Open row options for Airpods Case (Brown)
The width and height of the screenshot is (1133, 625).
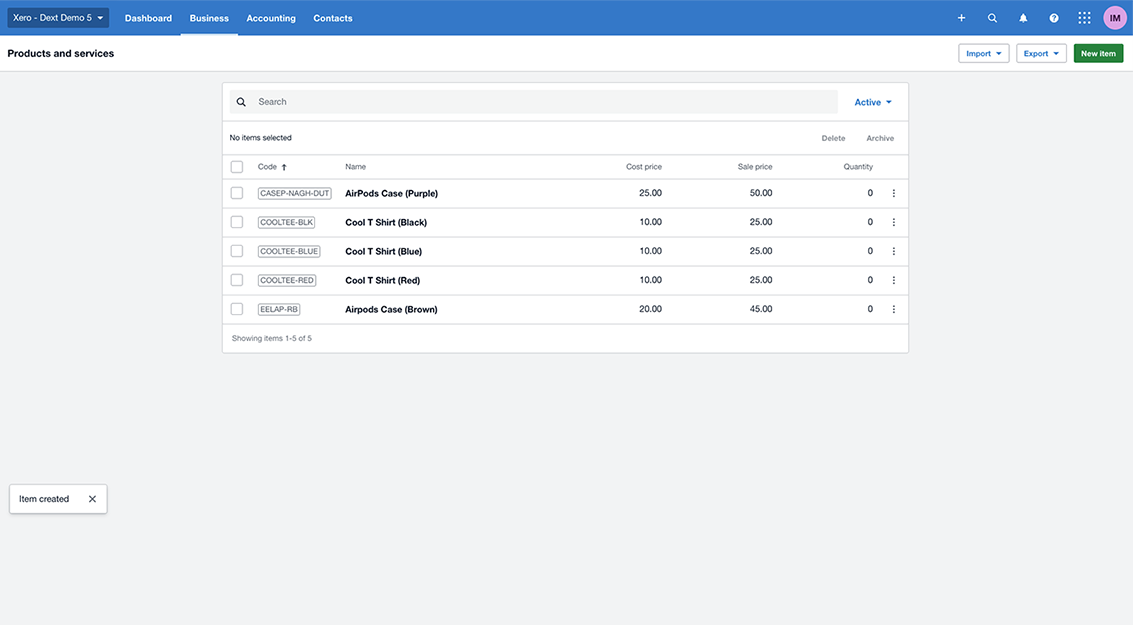[x=893, y=310]
